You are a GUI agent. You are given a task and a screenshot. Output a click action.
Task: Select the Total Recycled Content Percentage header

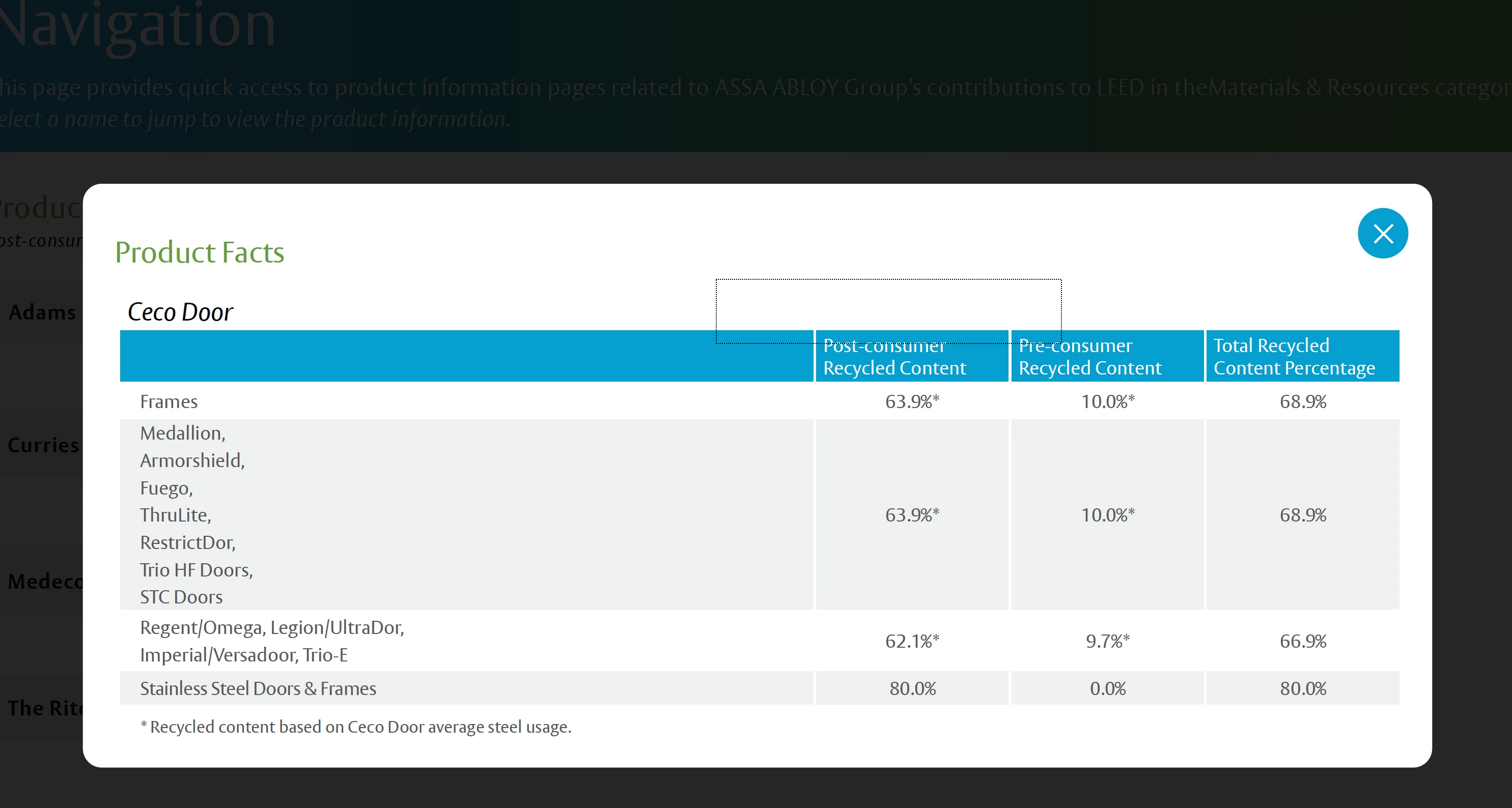[1301, 357]
